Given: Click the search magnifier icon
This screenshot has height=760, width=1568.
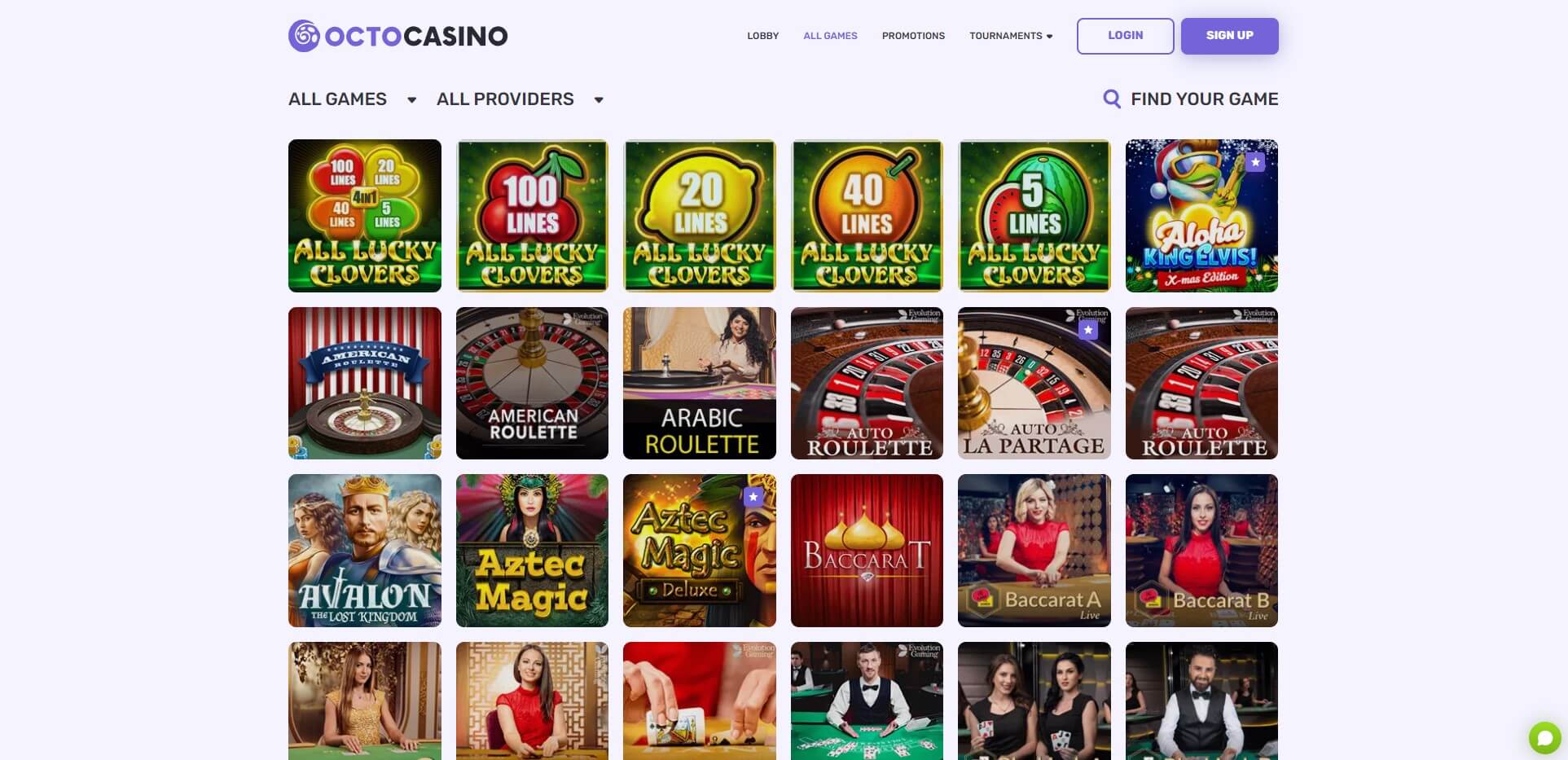Looking at the screenshot, I should click(1112, 99).
